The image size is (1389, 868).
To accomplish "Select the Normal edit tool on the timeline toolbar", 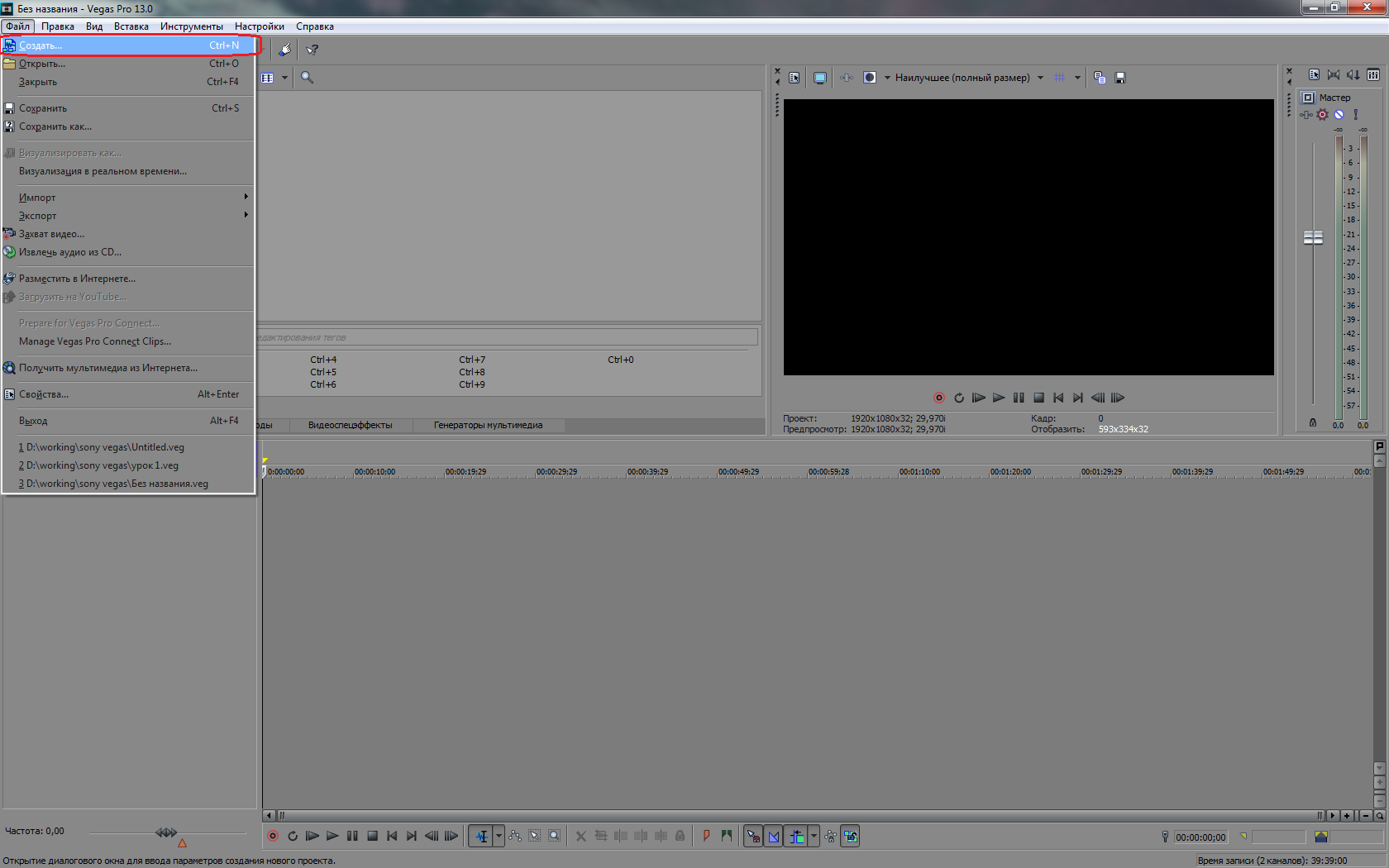I will coord(481,836).
